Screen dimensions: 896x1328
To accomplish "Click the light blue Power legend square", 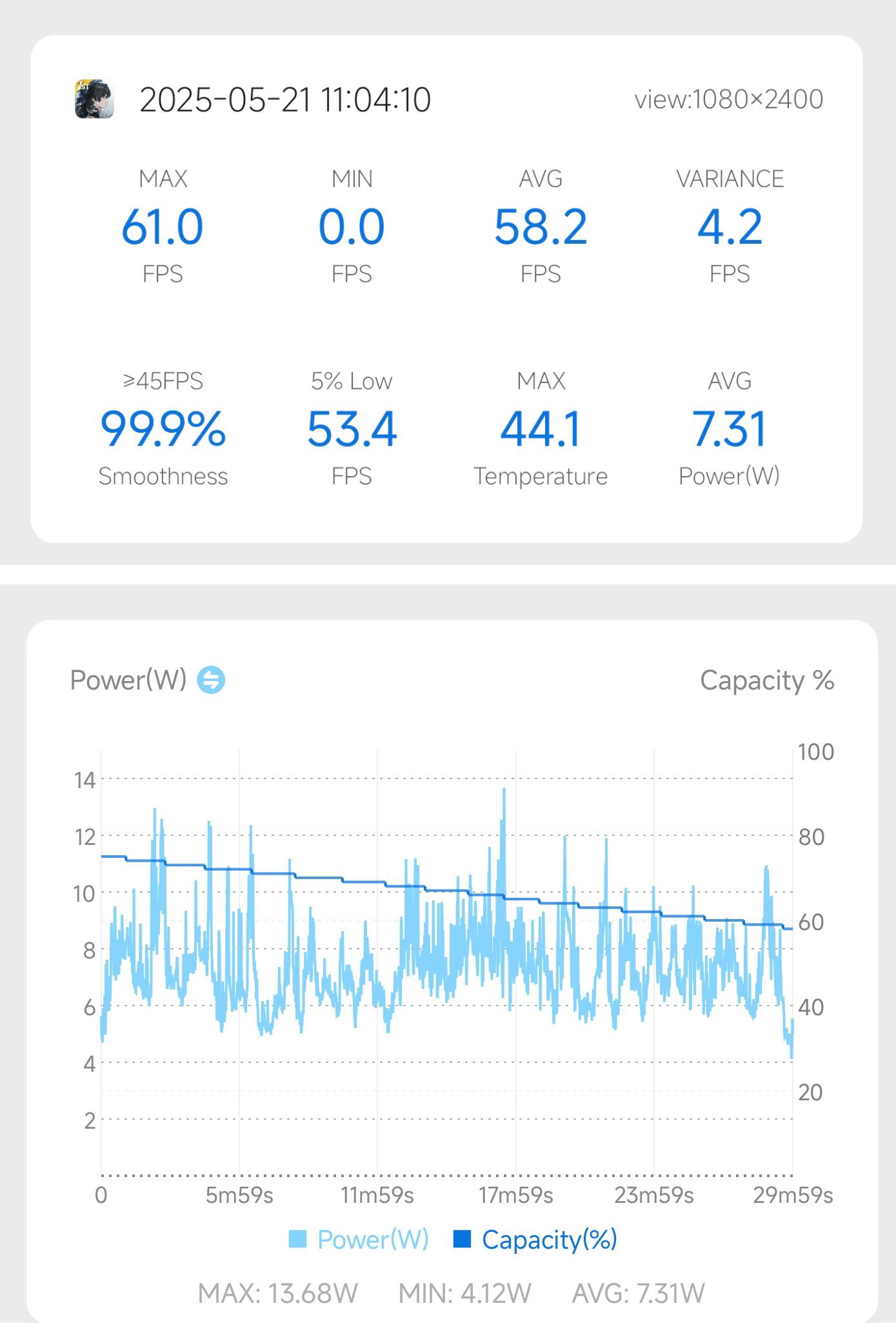I will 297,1239.
